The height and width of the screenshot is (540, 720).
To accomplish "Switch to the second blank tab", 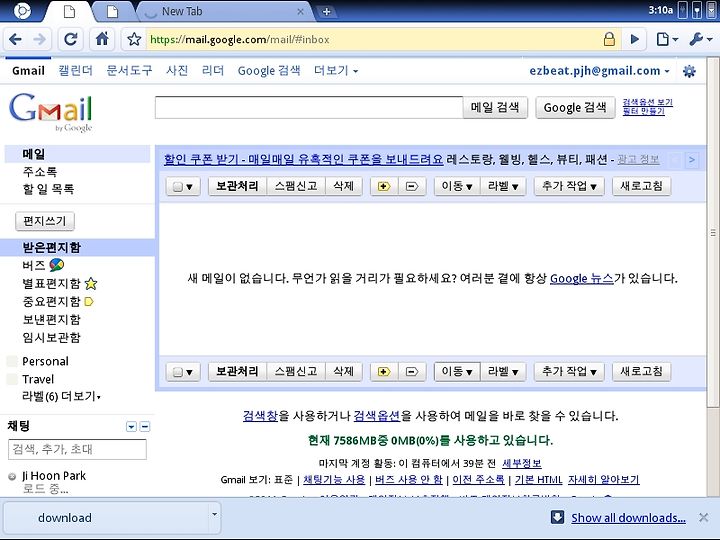I will pyautogui.click(x=112, y=11).
